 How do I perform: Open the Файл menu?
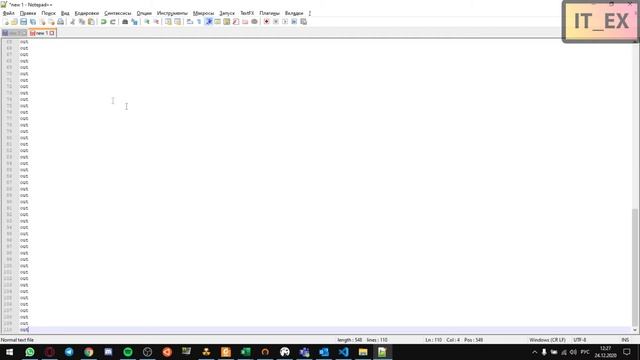tap(9, 13)
